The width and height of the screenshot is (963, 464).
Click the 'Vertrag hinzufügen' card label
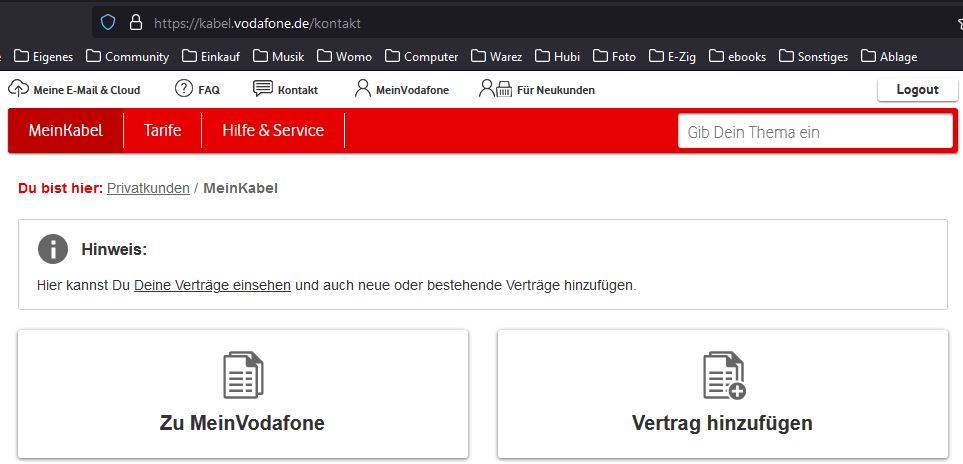pos(722,423)
